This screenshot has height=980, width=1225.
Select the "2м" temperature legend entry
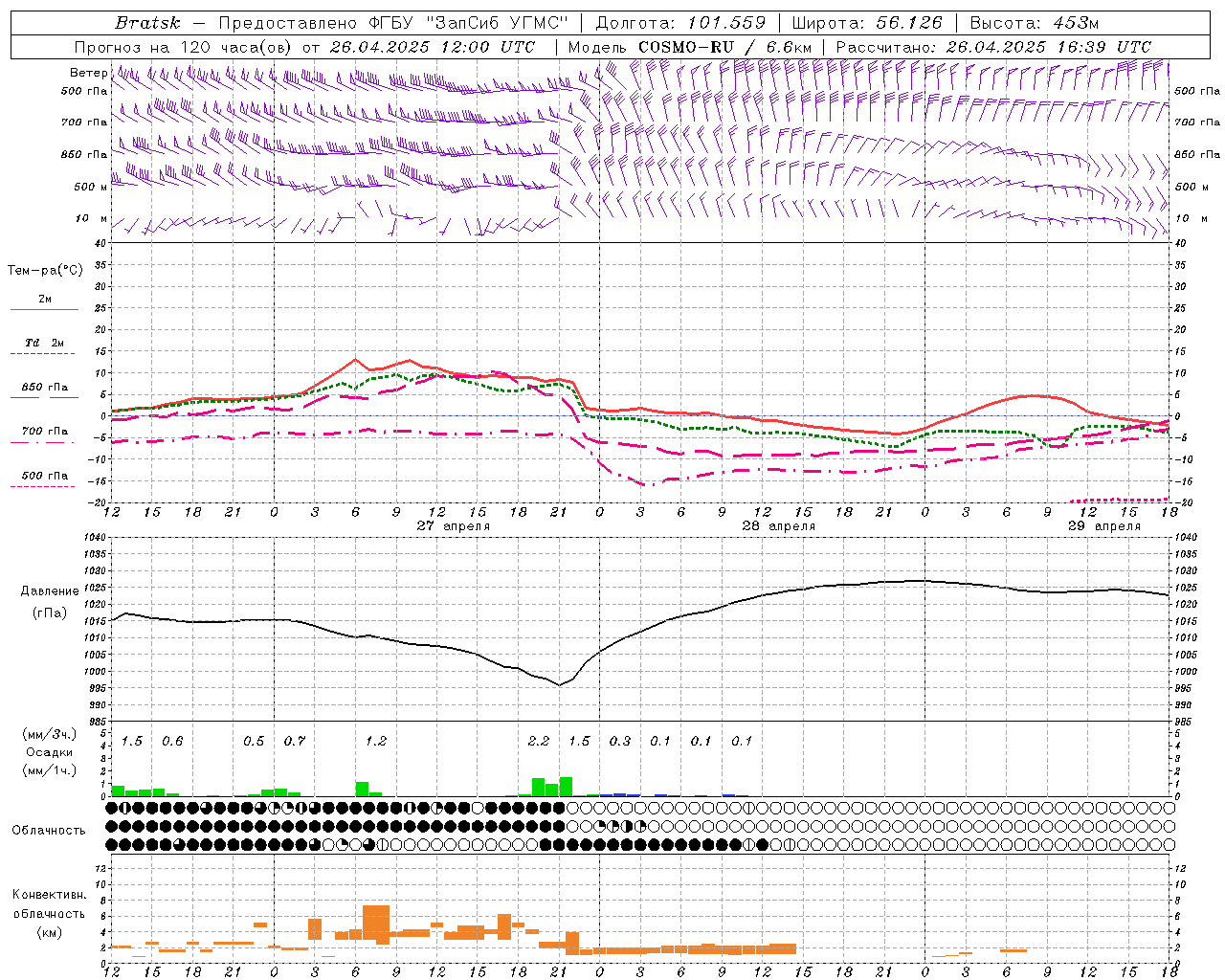coord(45,300)
